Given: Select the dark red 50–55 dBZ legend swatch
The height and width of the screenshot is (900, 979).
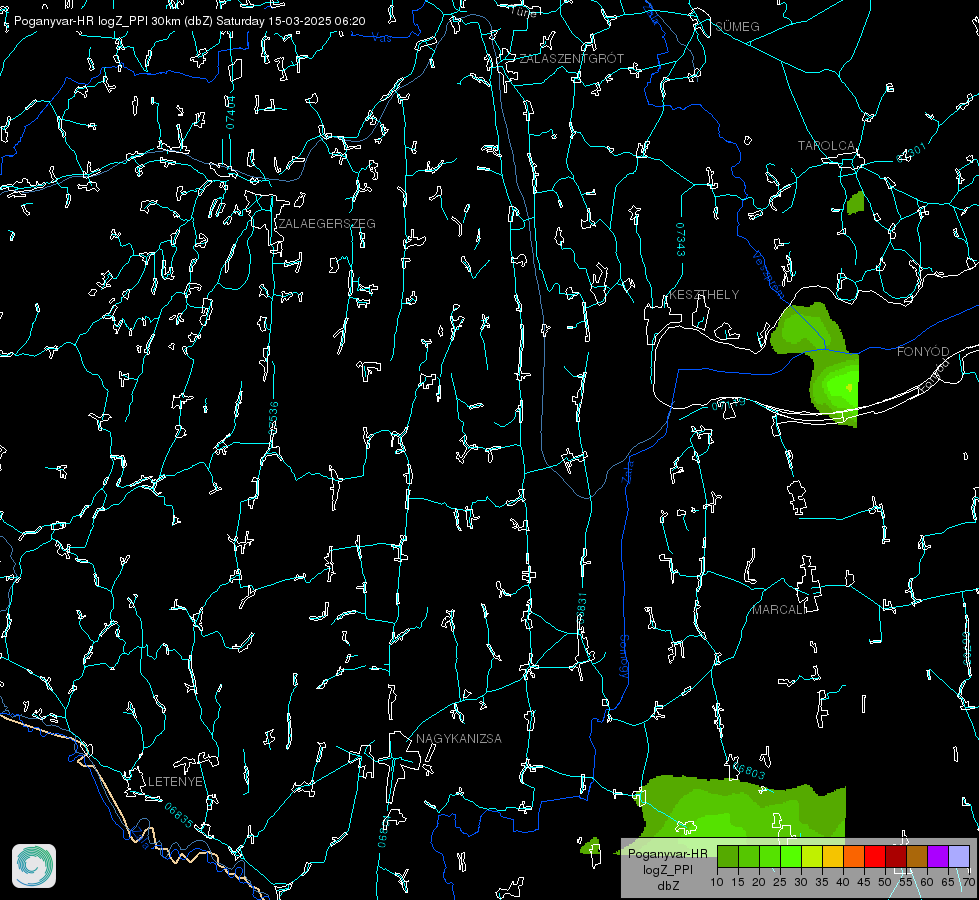Looking at the screenshot, I should tap(896, 856).
